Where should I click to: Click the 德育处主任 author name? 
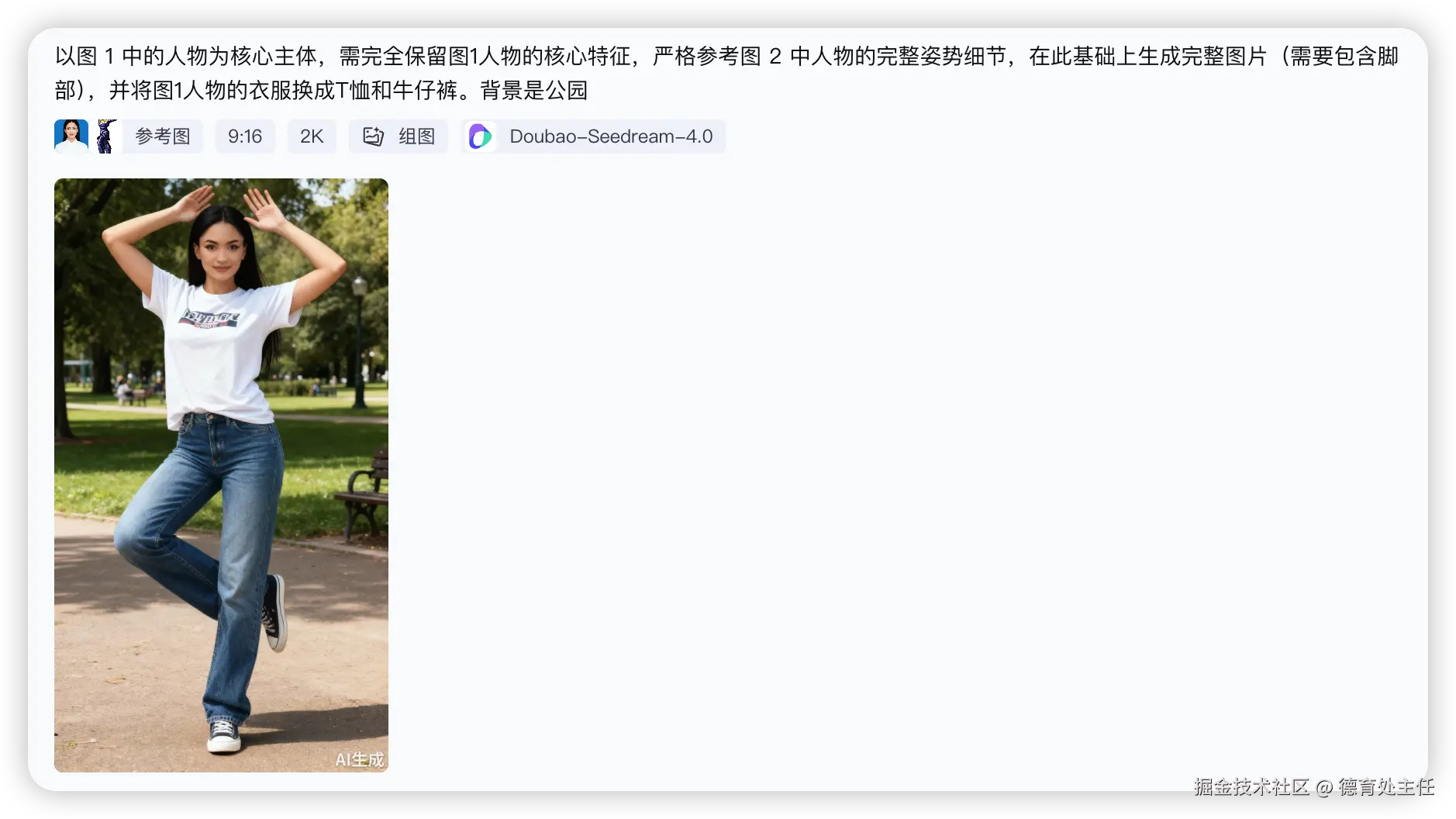(1386, 787)
